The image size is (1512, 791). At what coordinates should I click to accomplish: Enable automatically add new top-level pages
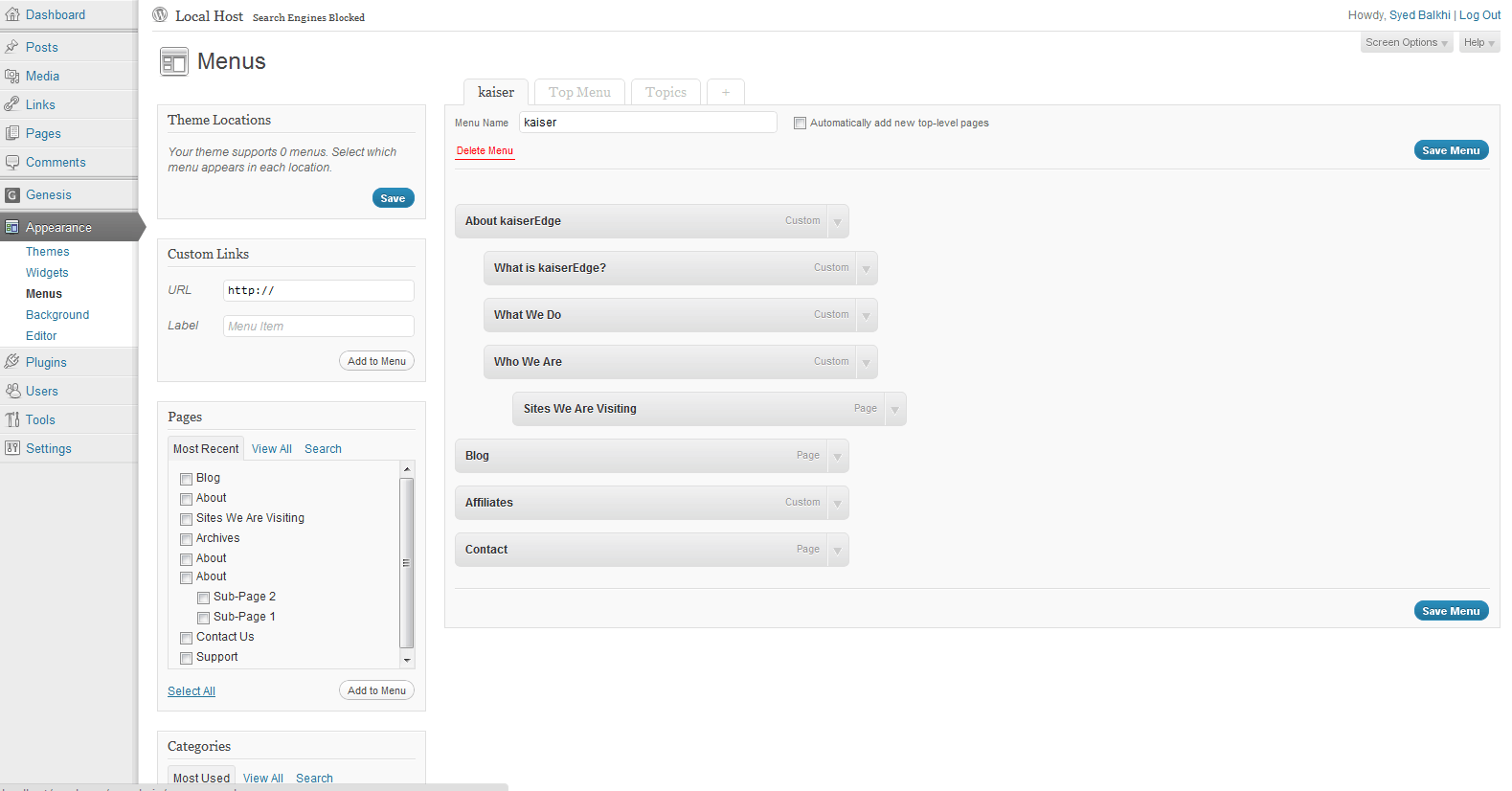point(800,123)
